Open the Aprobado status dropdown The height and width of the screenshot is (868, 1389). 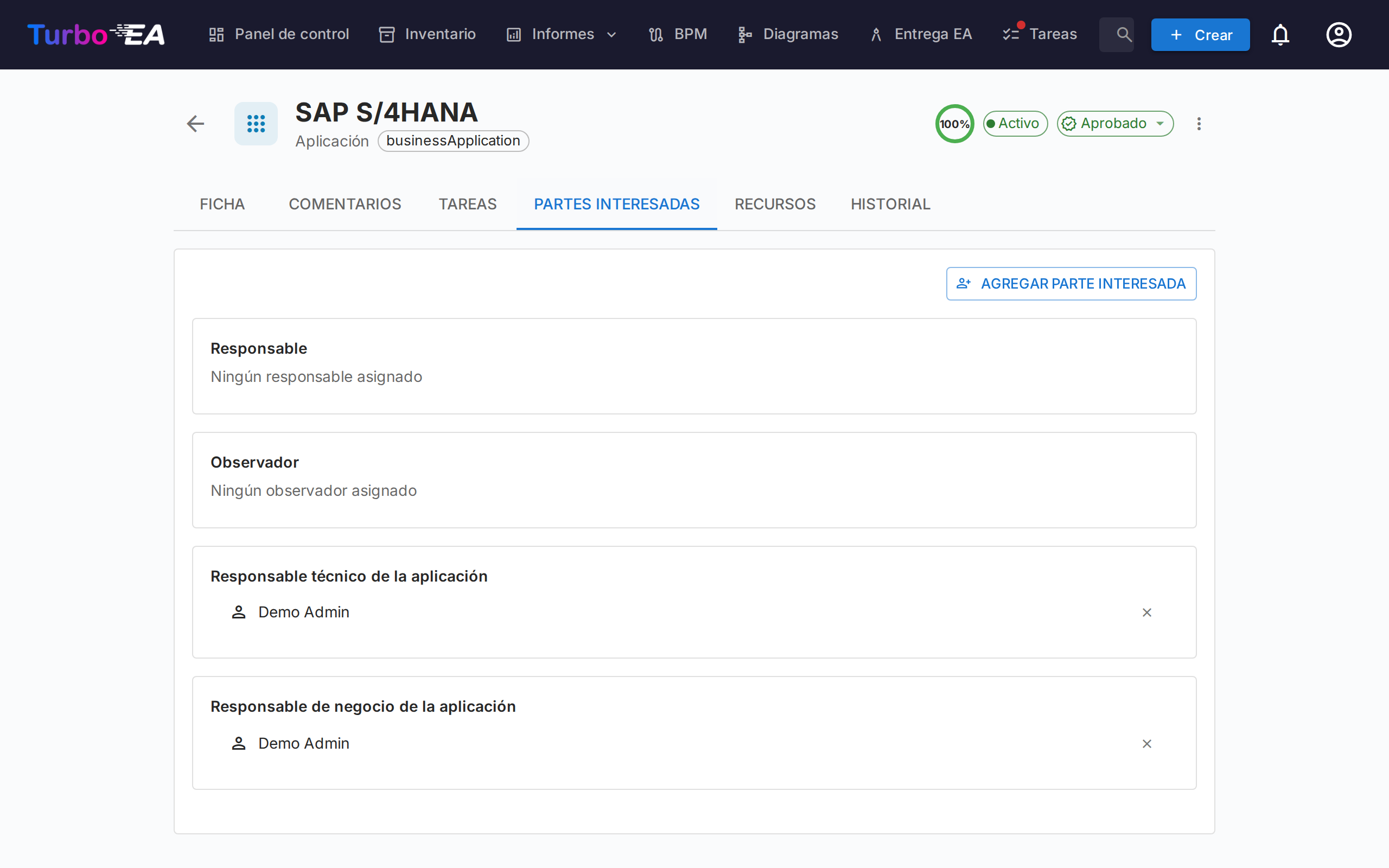(x=1114, y=123)
